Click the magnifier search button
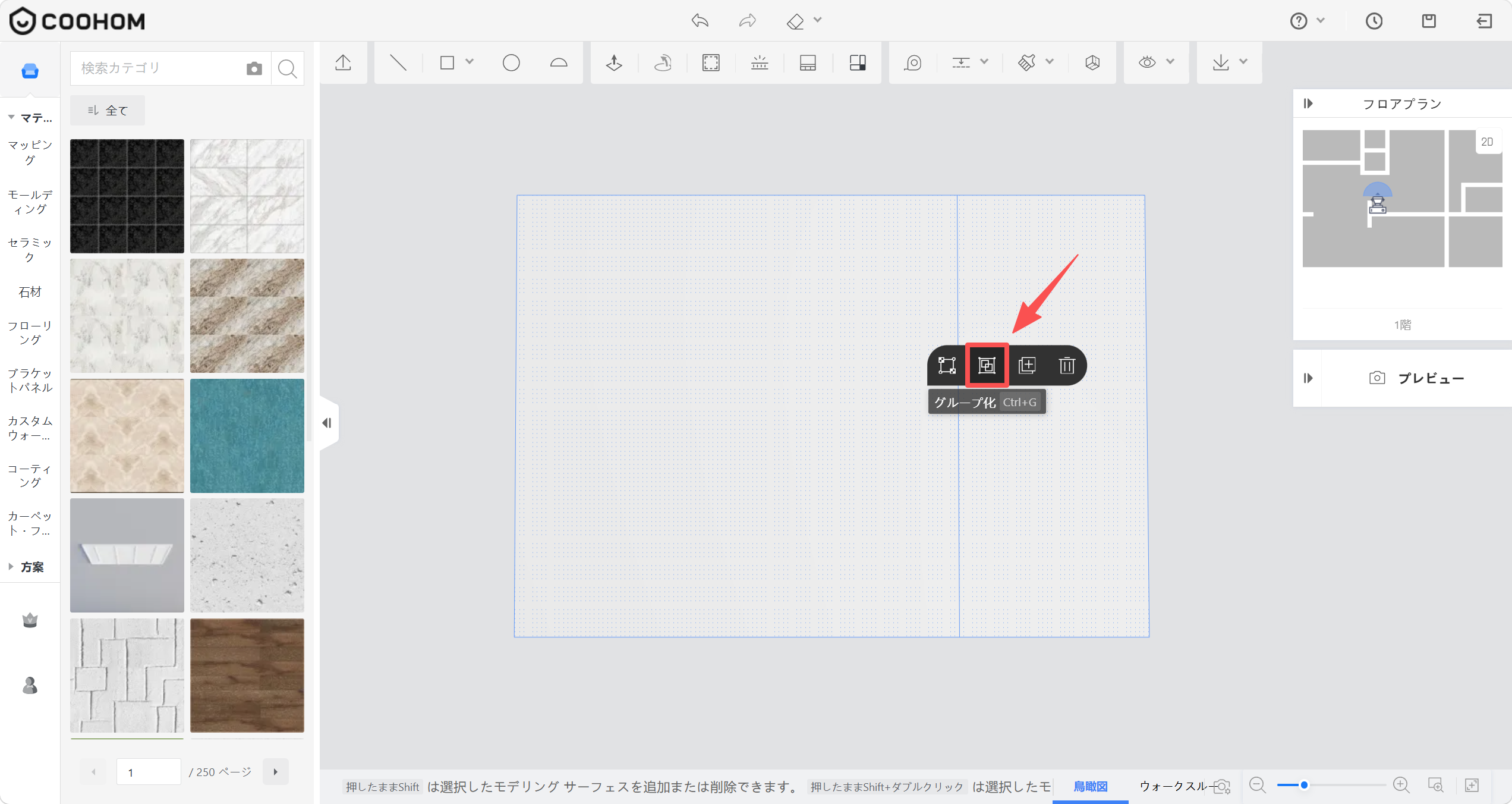The height and width of the screenshot is (804, 1512). click(288, 68)
